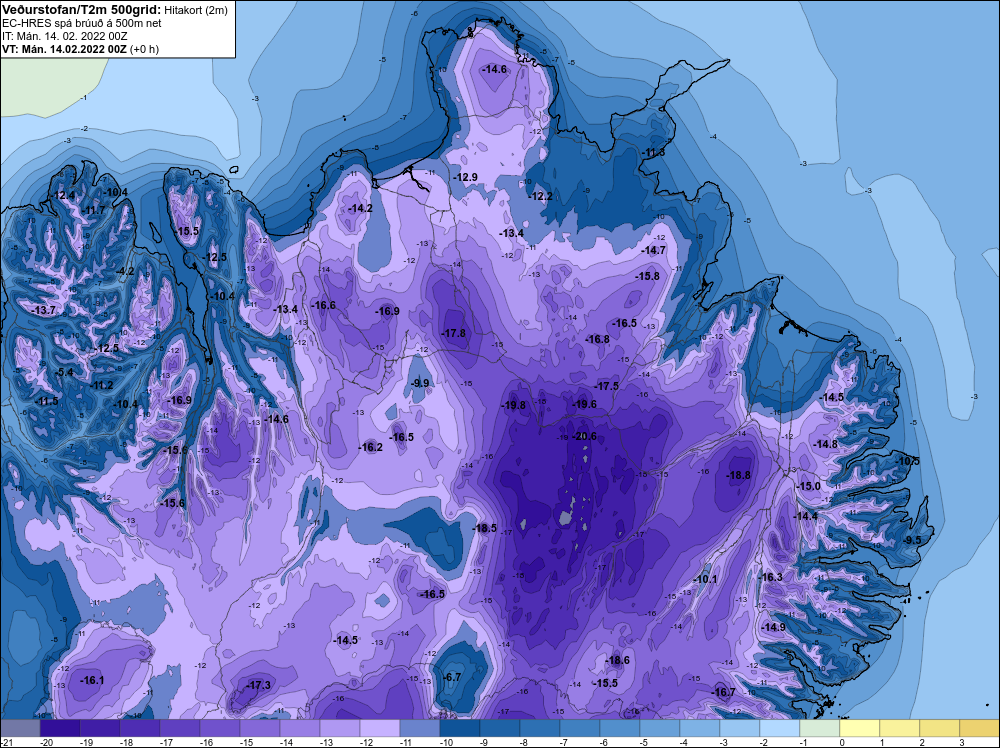
Task: Click the -9.5 temperature value
Action: (x=912, y=540)
